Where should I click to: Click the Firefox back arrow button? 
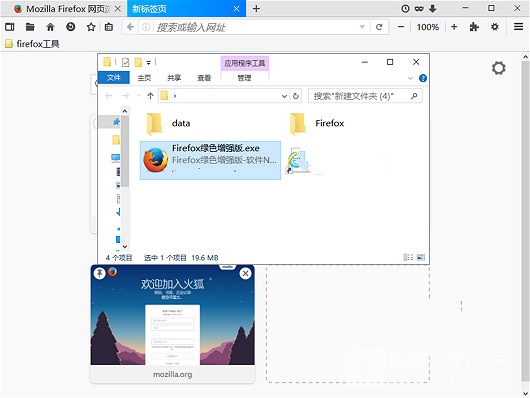click(x=130, y=27)
